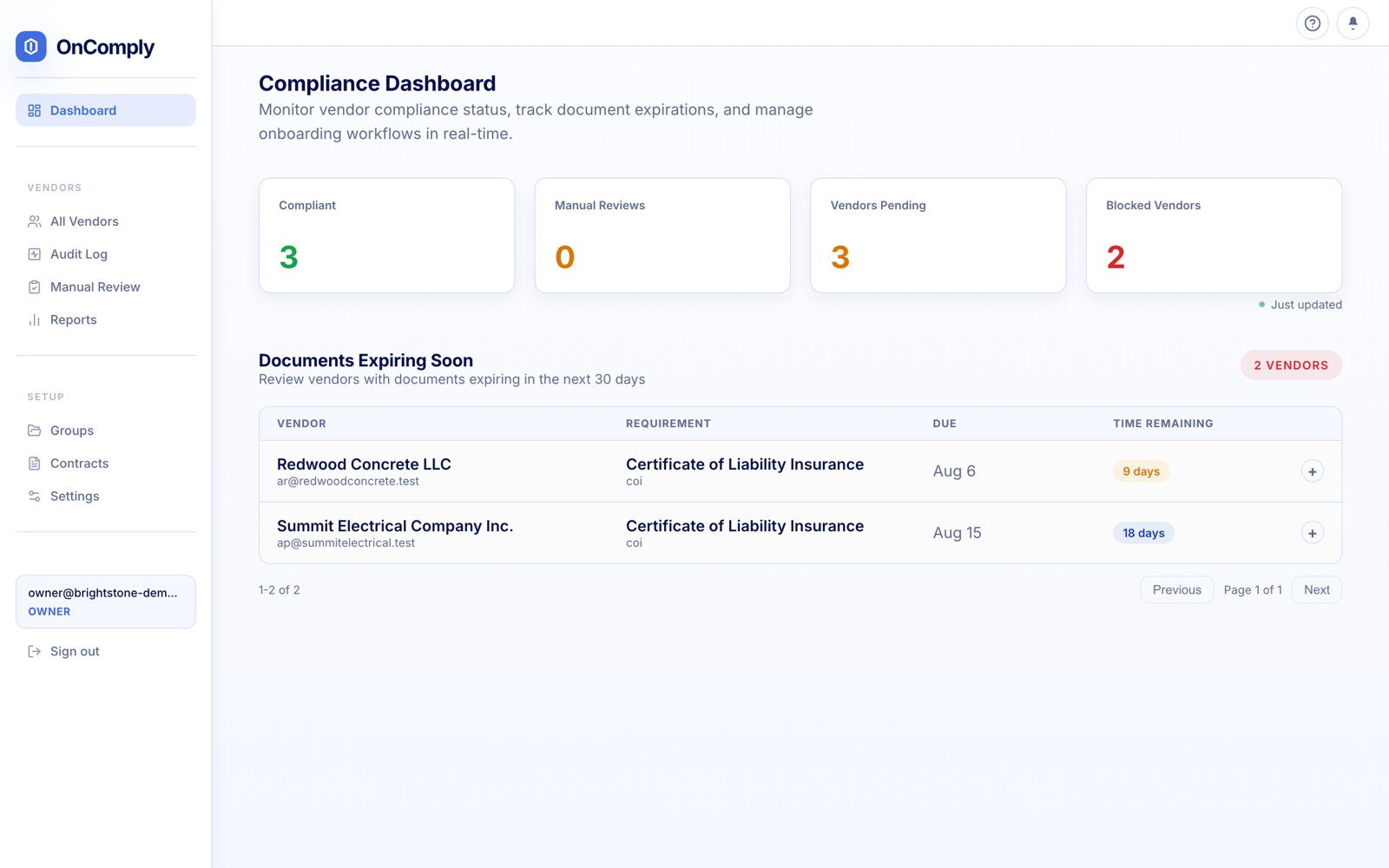Click the Compliance Dashboard page title
This screenshot has width=1389, height=868.
point(377,83)
